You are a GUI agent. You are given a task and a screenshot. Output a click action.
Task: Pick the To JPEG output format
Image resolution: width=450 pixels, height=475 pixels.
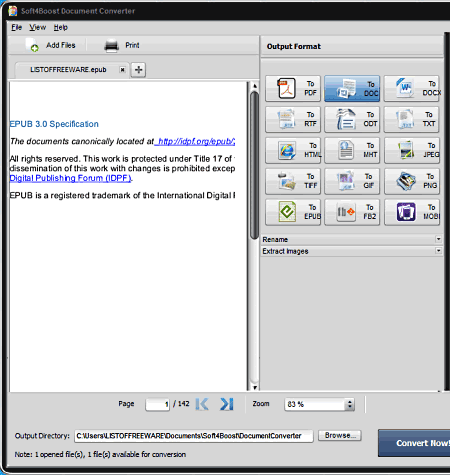click(x=412, y=150)
